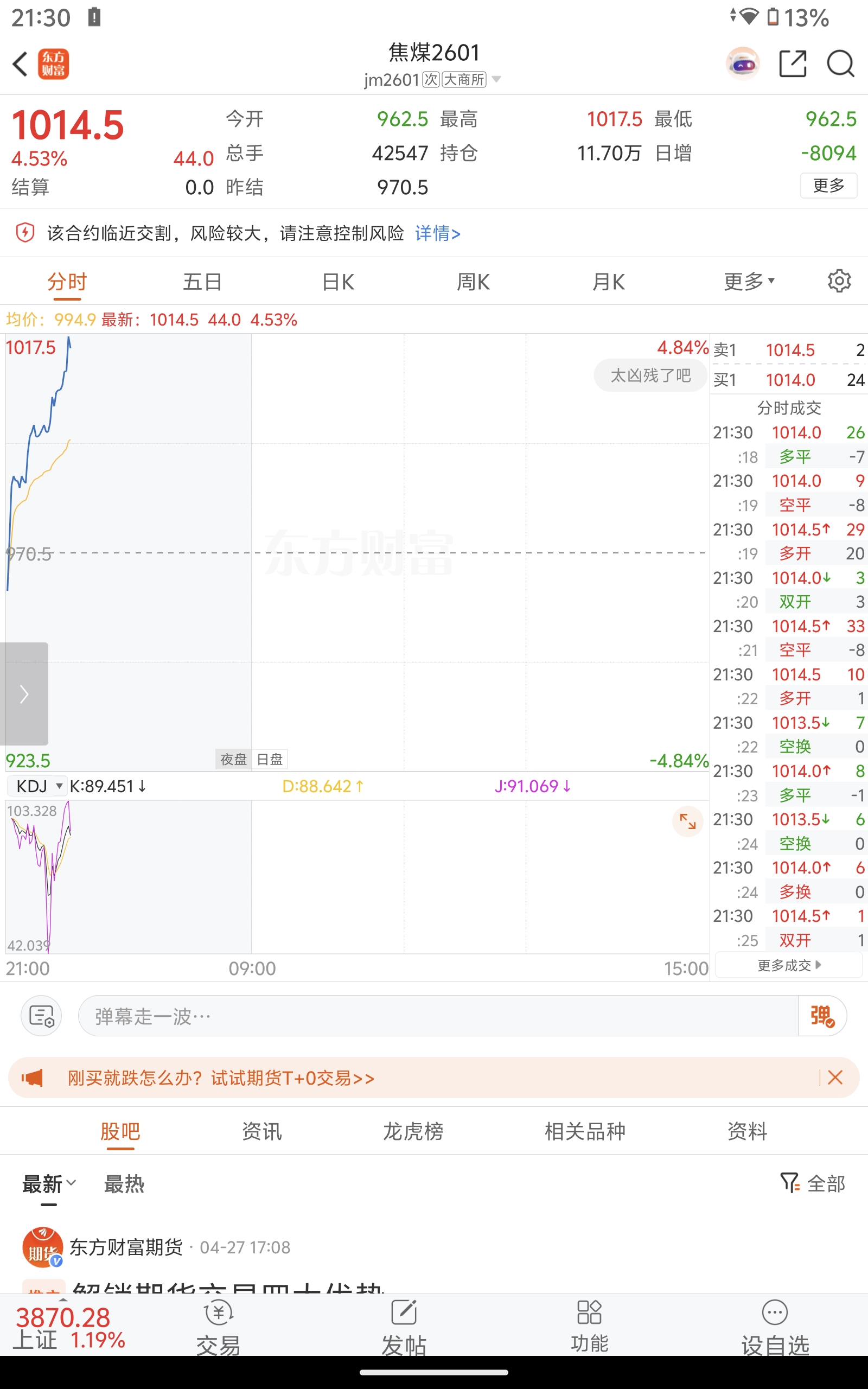Open the share icon in header
This screenshot has height=1389, width=868.
pyautogui.click(x=792, y=63)
